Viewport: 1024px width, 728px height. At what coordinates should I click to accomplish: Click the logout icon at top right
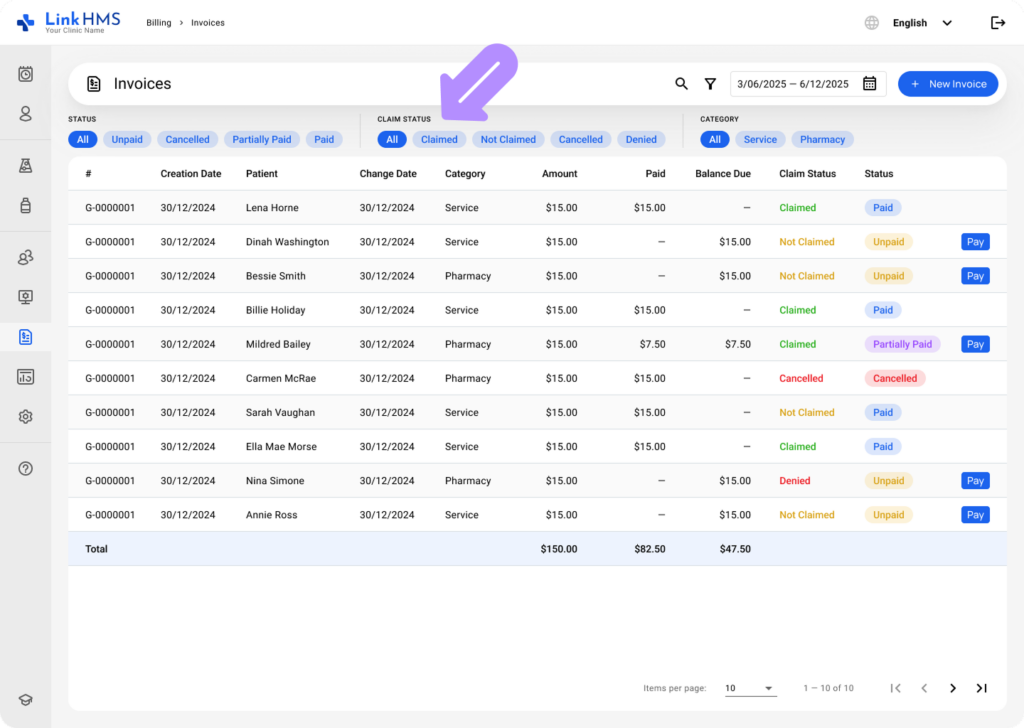click(x=998, y=23)
